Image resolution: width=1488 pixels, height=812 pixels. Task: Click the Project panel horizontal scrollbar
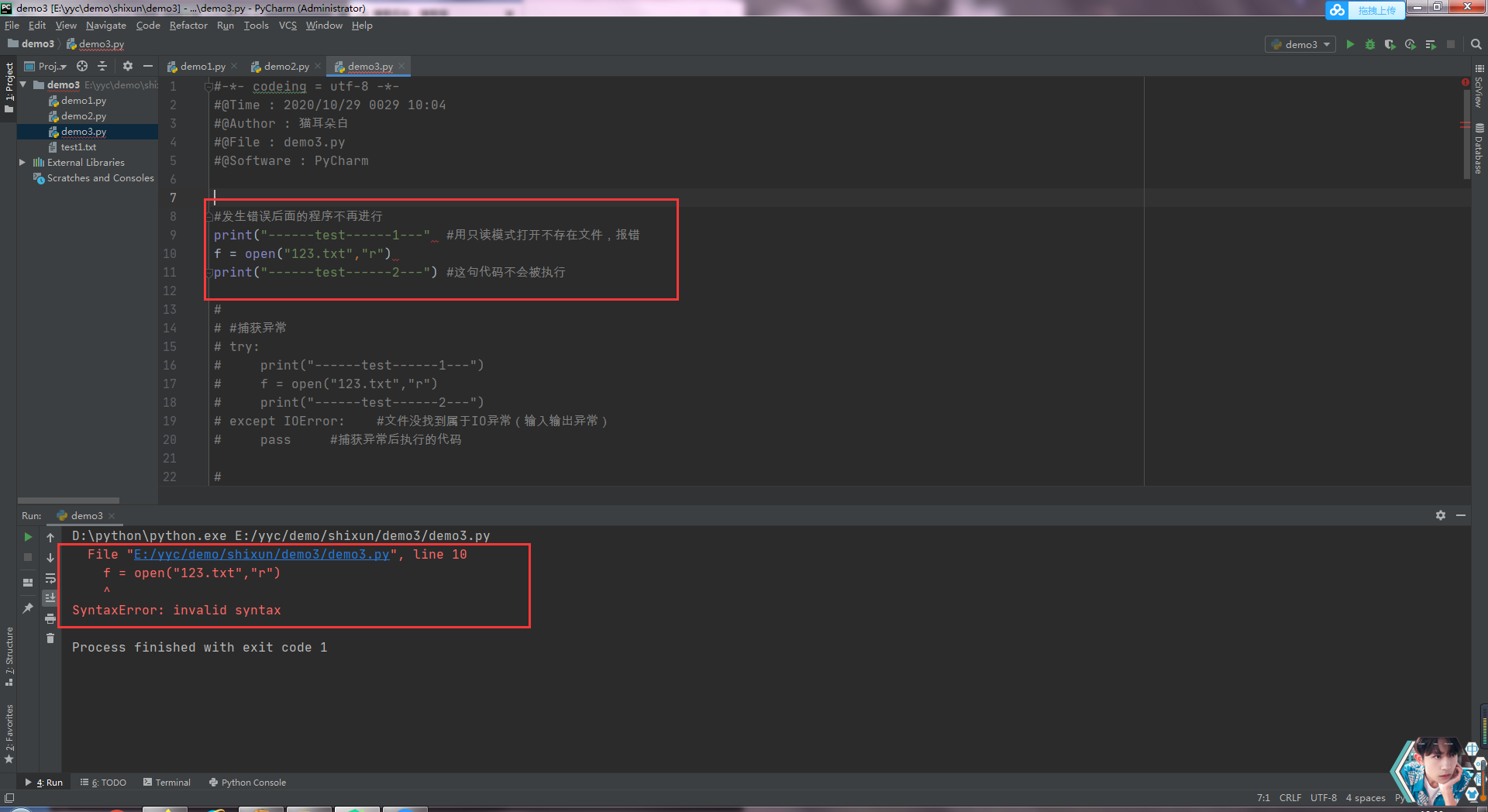[x=68, y=501]
